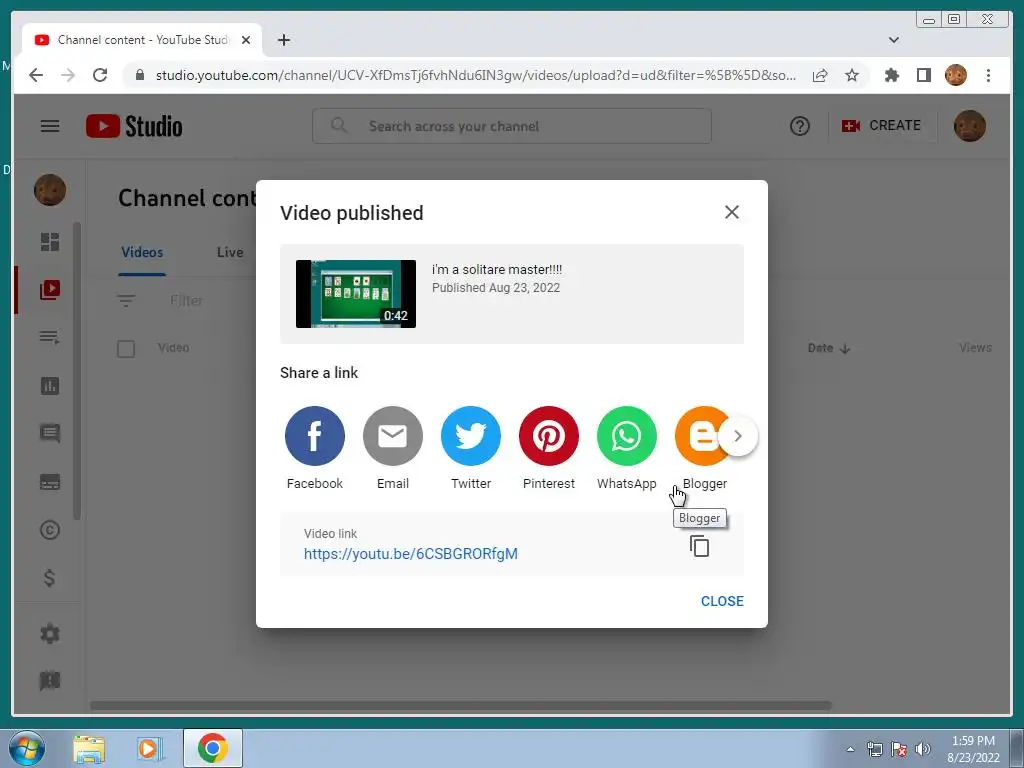
Task: Reload the page in Chrome
Action: point(99,75)
